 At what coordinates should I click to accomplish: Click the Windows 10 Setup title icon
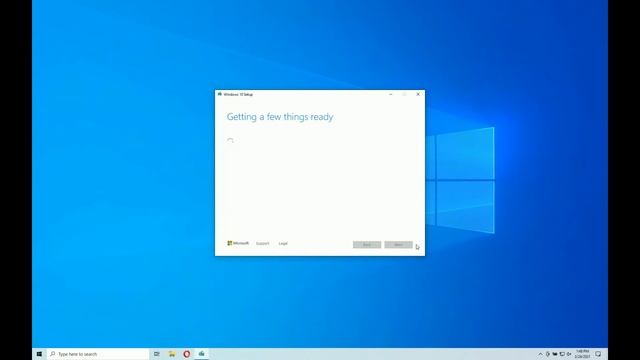220,94
